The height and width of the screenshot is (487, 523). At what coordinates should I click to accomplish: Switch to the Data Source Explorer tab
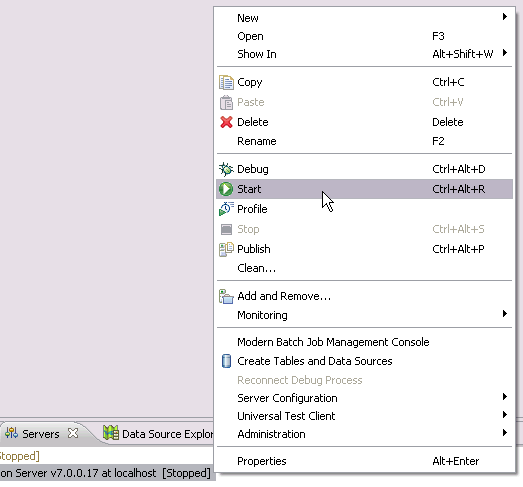pos(158,434)
